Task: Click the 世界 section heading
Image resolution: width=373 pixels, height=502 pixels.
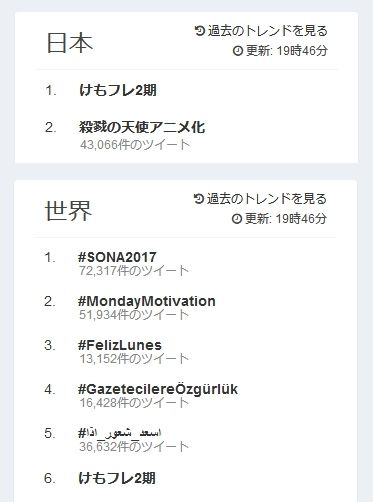Action: [68, 211]
